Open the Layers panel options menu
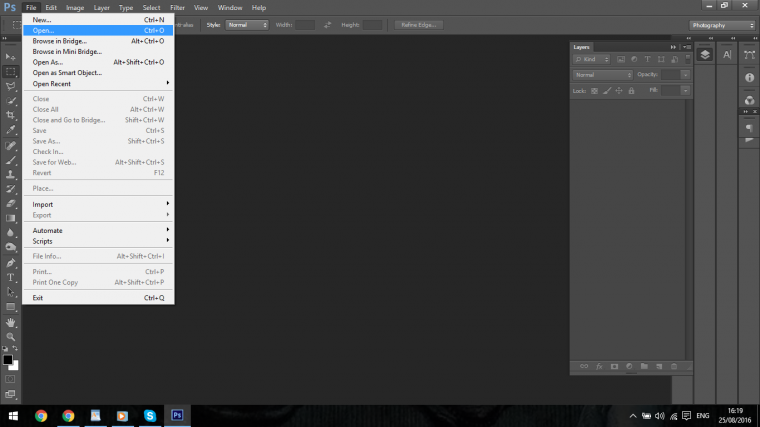The image size is (760, 427). pos(687,47)
